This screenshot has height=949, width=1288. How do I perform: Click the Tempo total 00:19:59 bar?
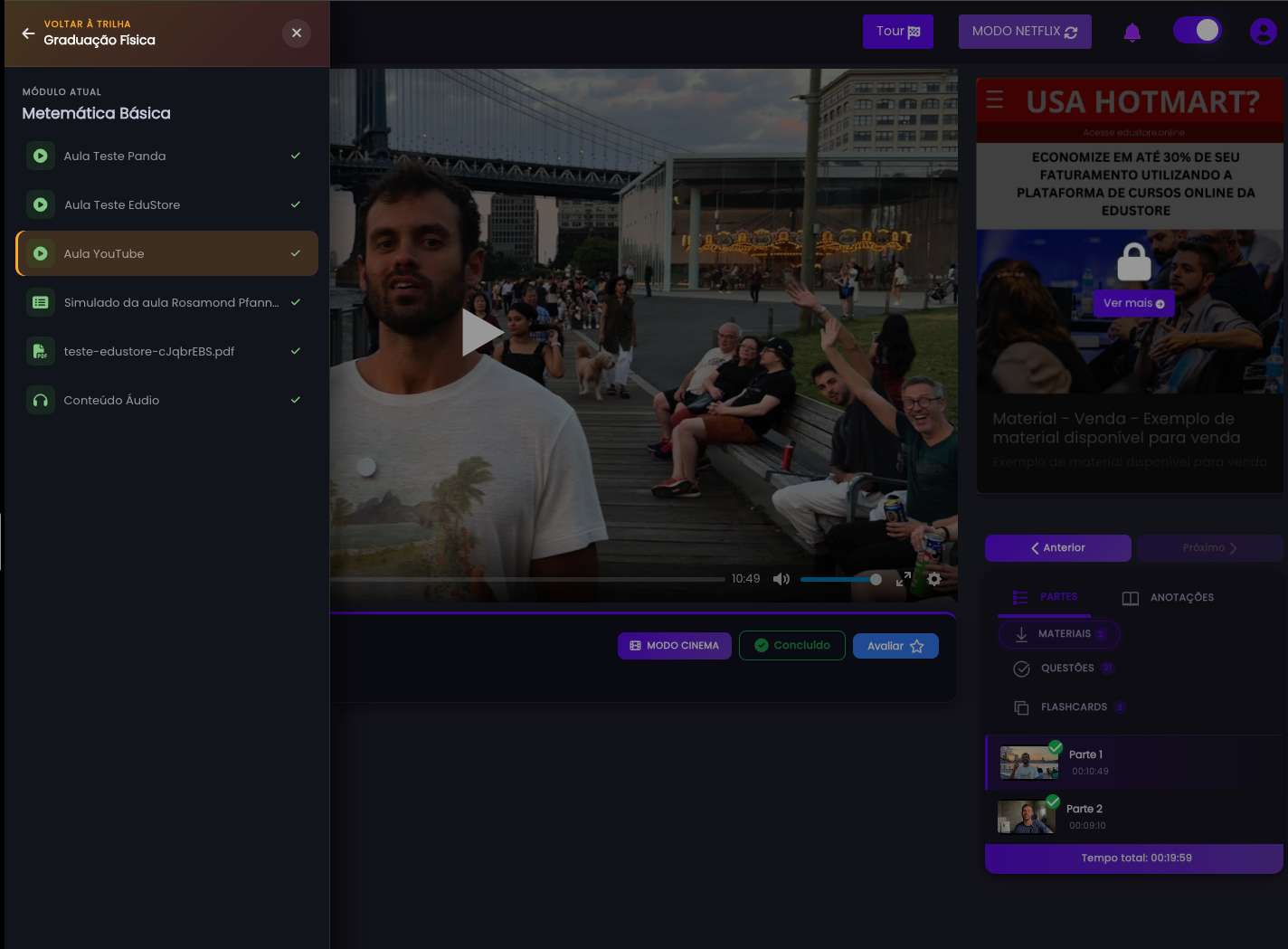point(1134,859)
